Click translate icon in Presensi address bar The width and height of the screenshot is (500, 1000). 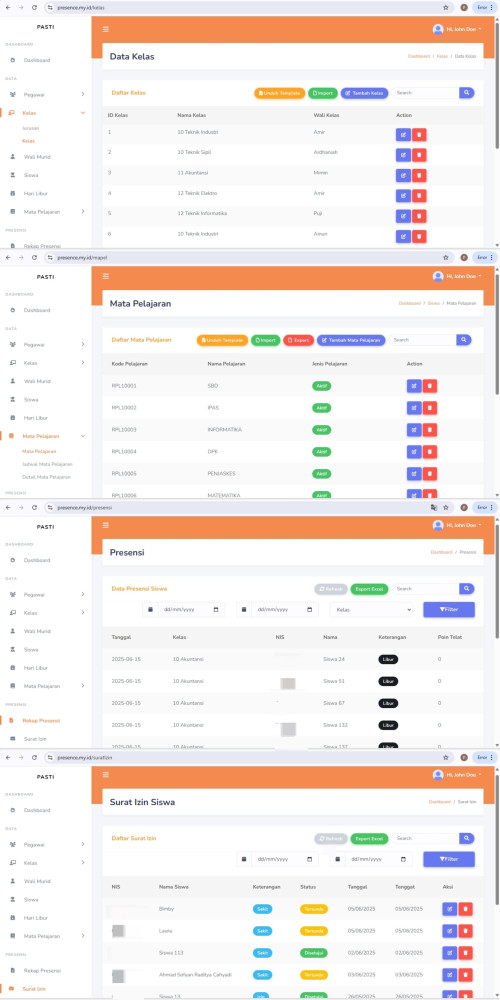click(x=434, y=508)
